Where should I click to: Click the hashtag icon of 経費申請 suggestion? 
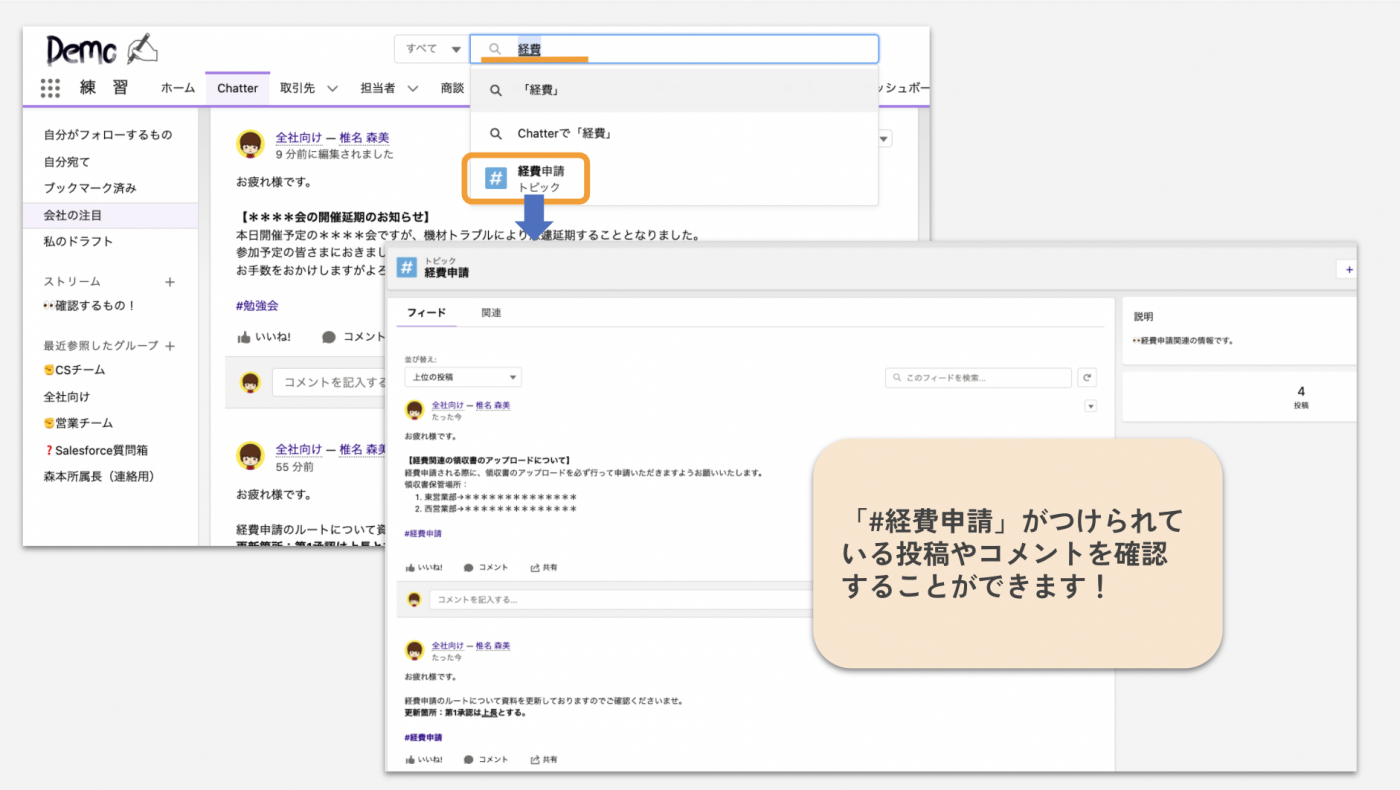pyautogui.click(x=496, y=178)
